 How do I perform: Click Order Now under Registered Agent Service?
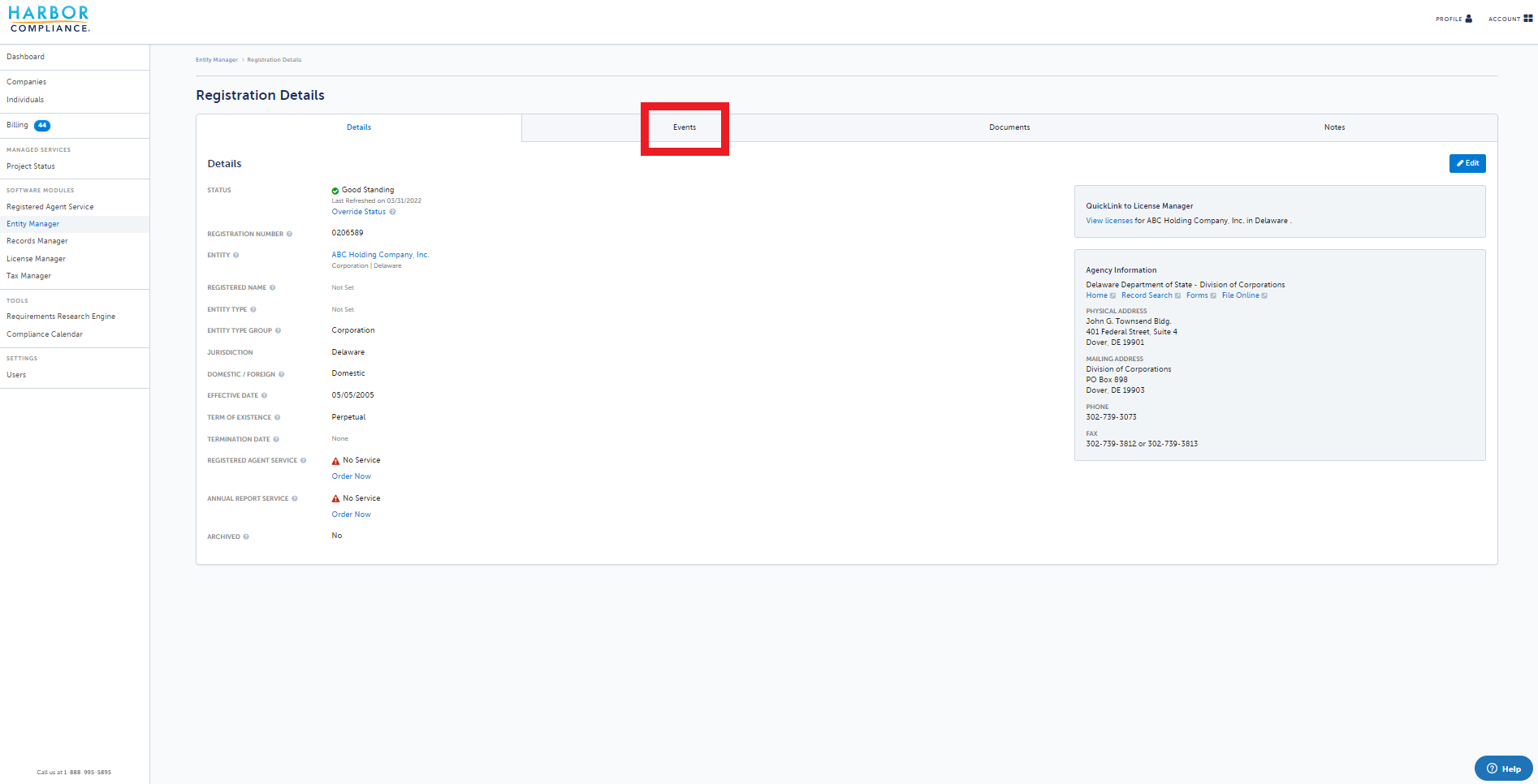tap(351, 476)
